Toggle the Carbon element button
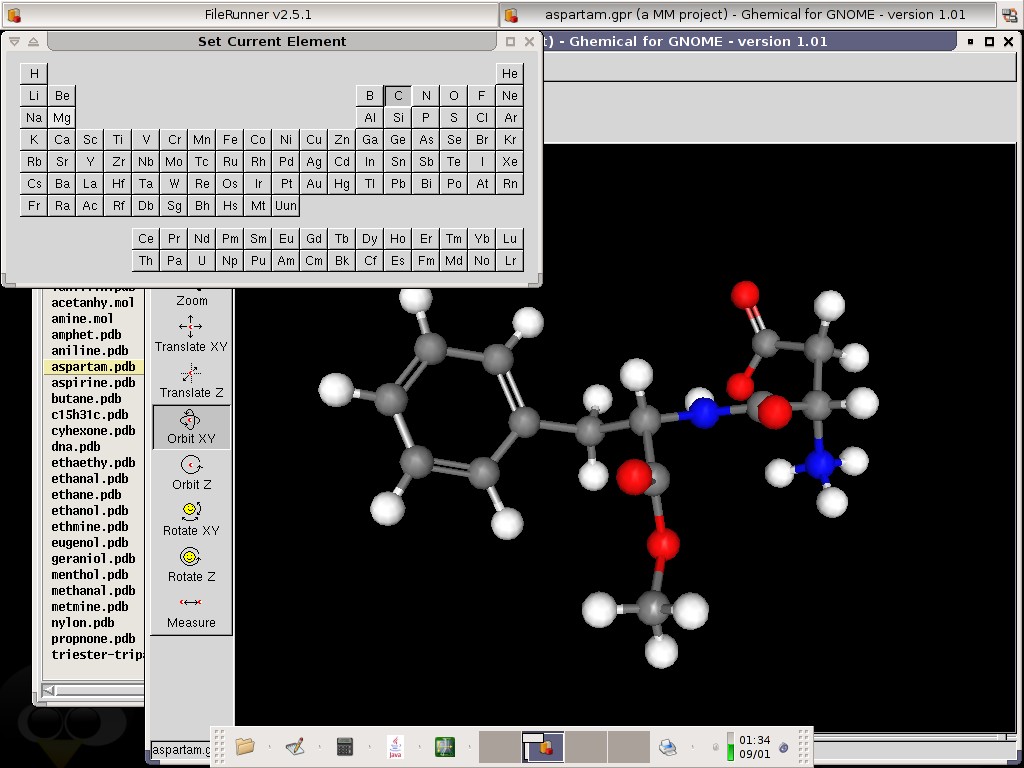 point(398,96)
